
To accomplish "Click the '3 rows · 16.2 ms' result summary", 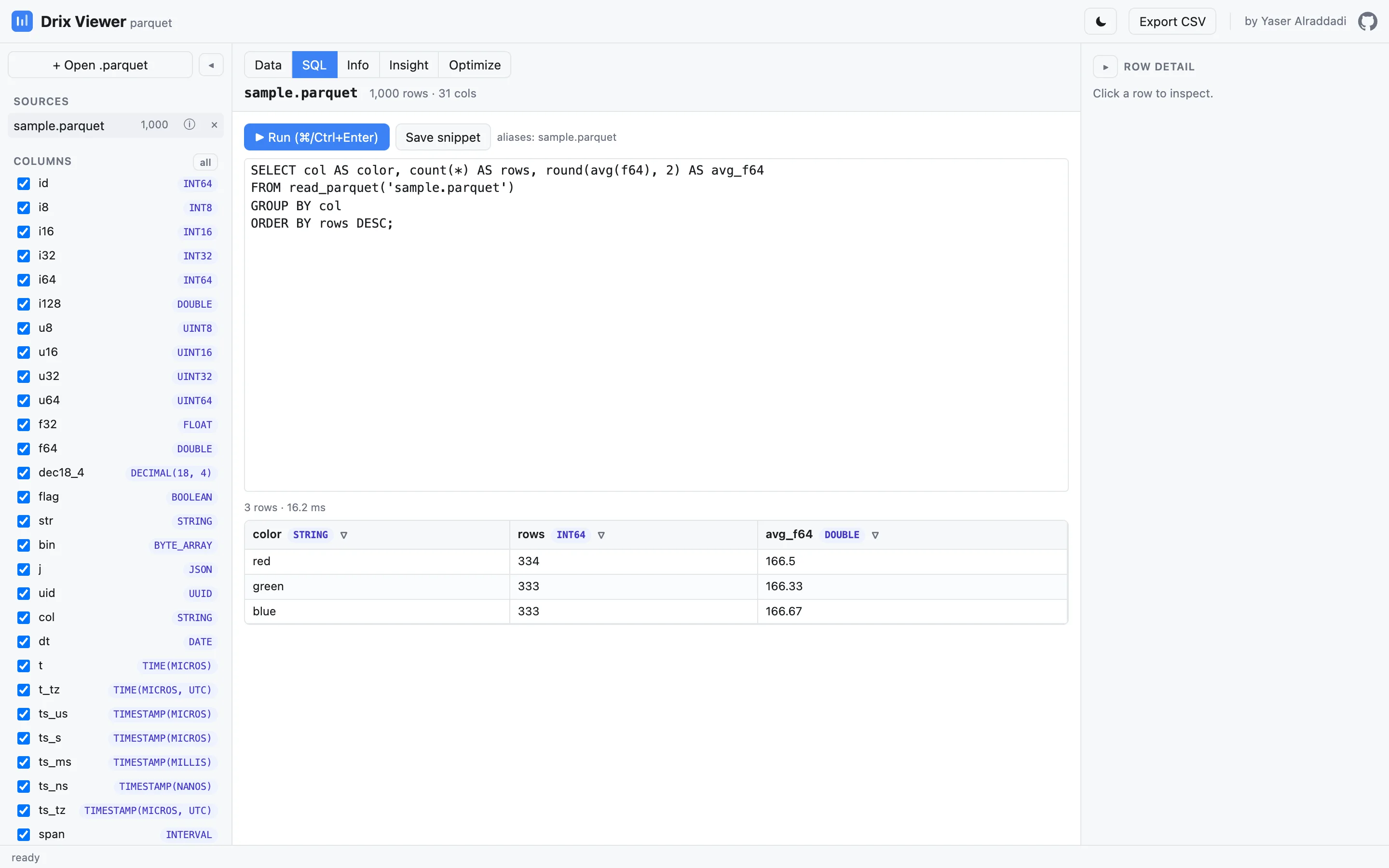I will click(285, 507).
